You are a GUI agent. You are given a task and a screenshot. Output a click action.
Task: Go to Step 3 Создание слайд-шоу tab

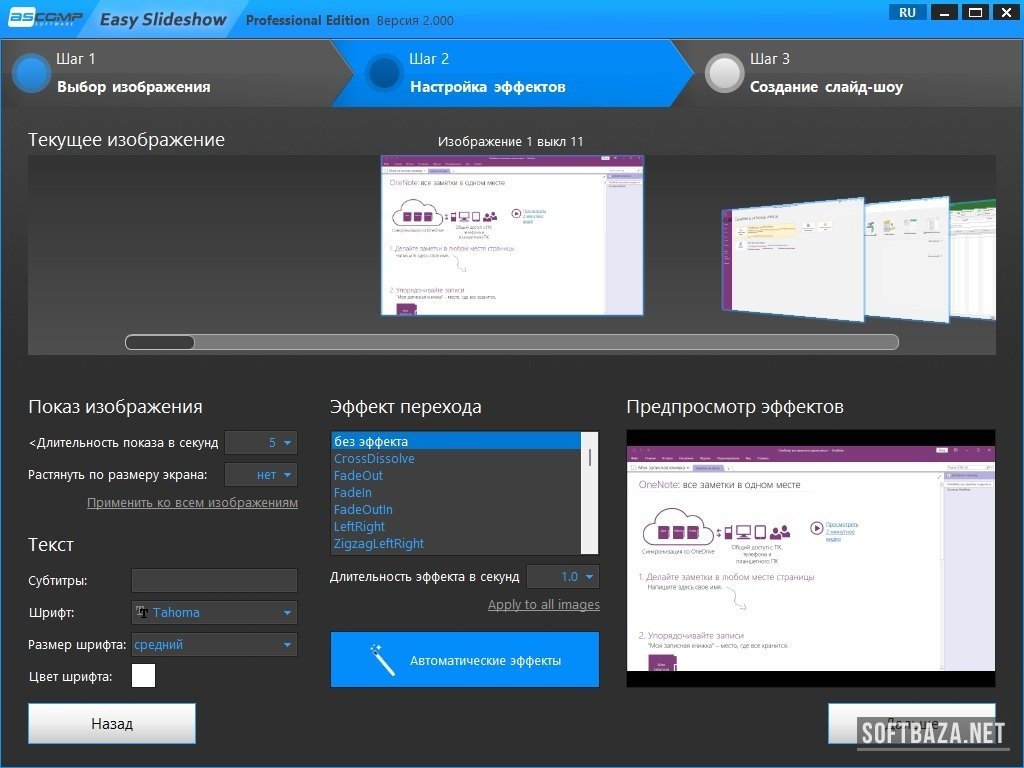click(x=826, y=86)
